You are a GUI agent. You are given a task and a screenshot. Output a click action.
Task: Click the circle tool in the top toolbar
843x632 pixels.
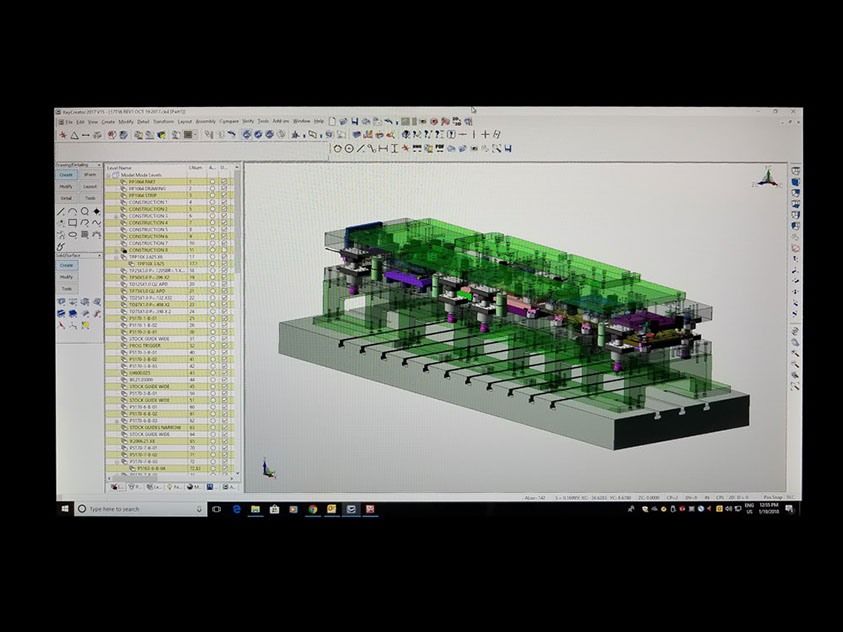pyautogui.click(x=337, y=148)
